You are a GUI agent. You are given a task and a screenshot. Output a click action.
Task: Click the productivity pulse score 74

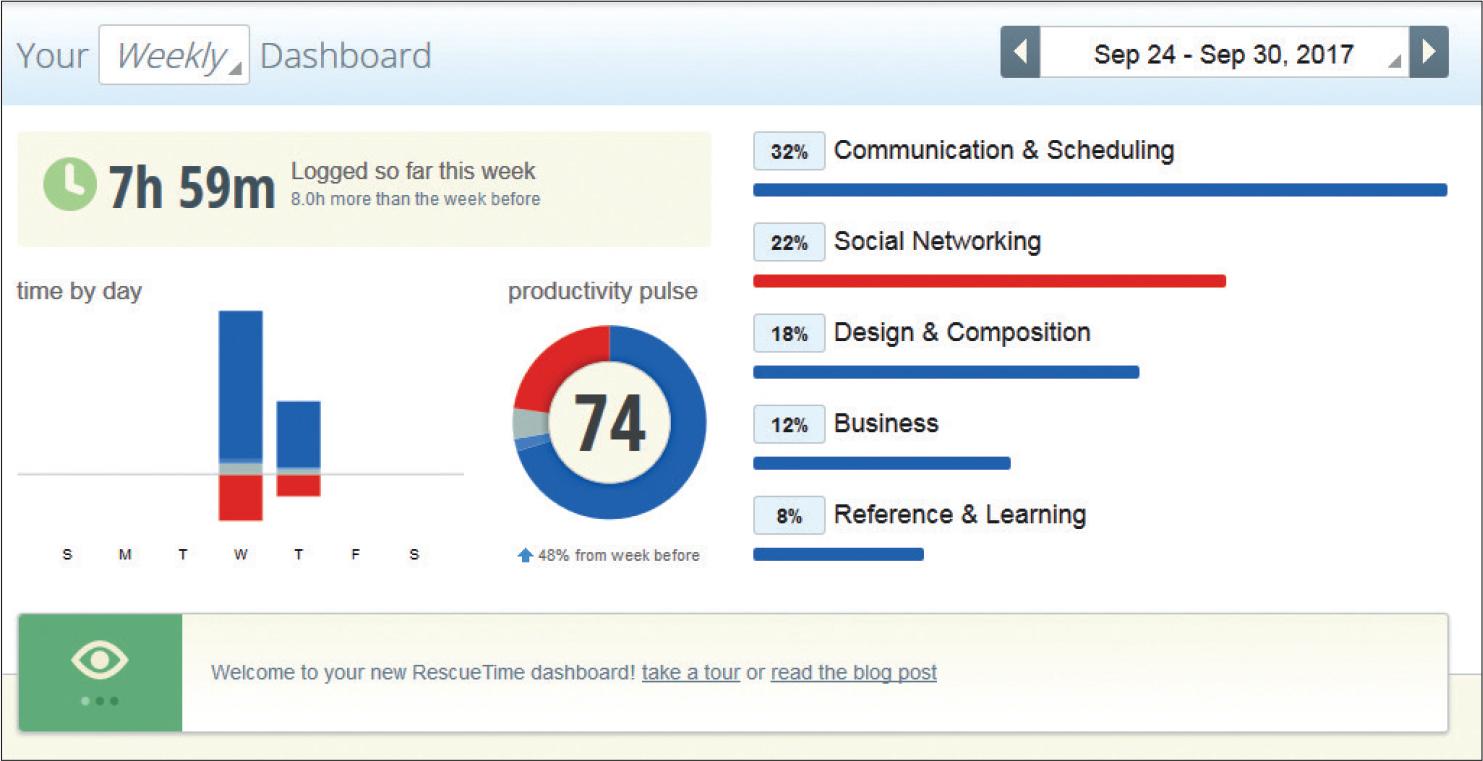point(609,423)
